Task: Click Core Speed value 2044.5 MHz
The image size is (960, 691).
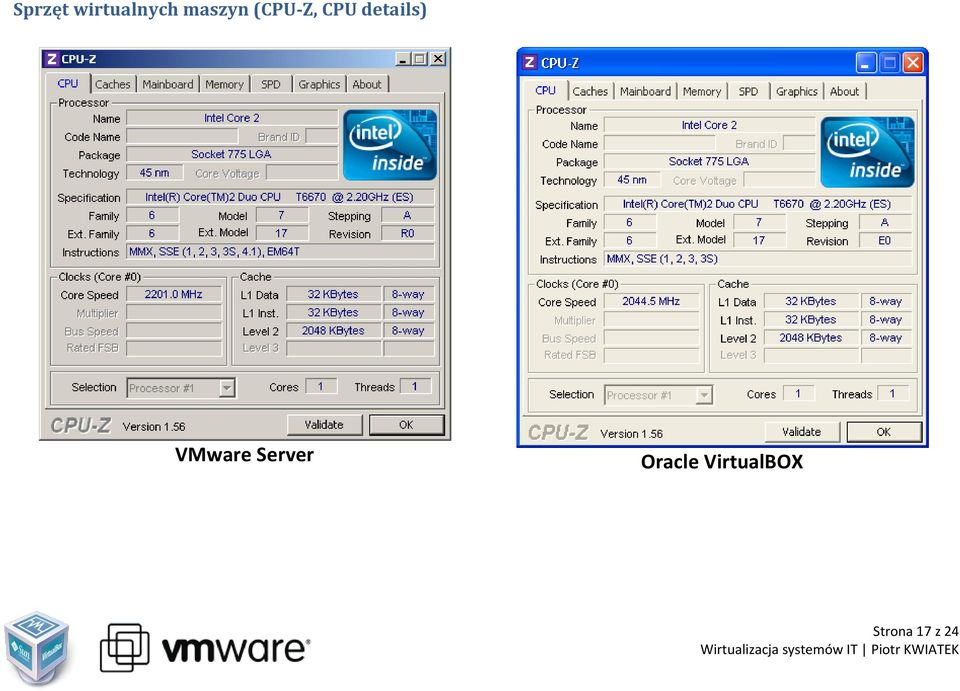Action: point(651,301)
